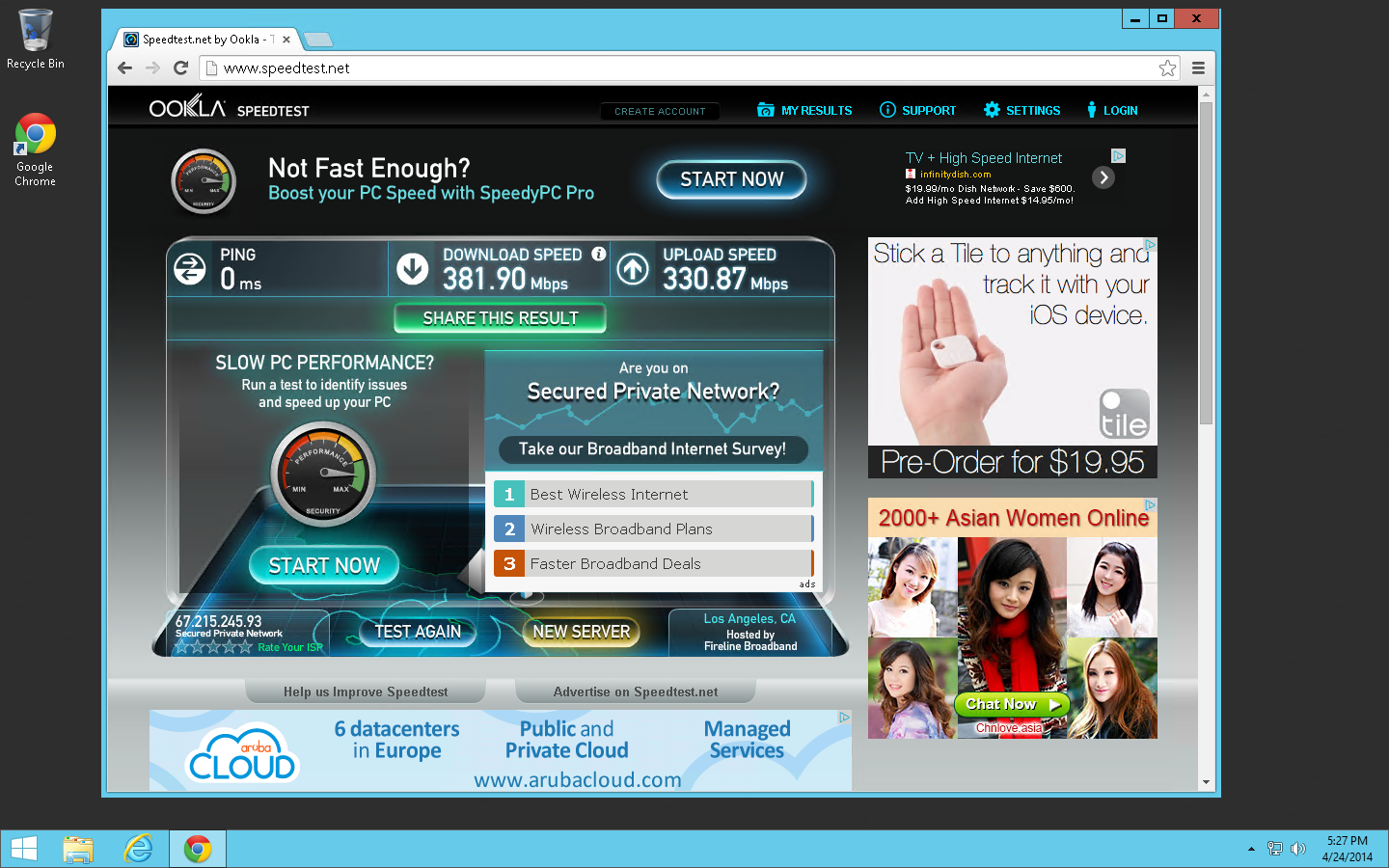Reload the speedtest.net page
The height and width of the screenshot is (868, 1389).
(x=180, y=68)
